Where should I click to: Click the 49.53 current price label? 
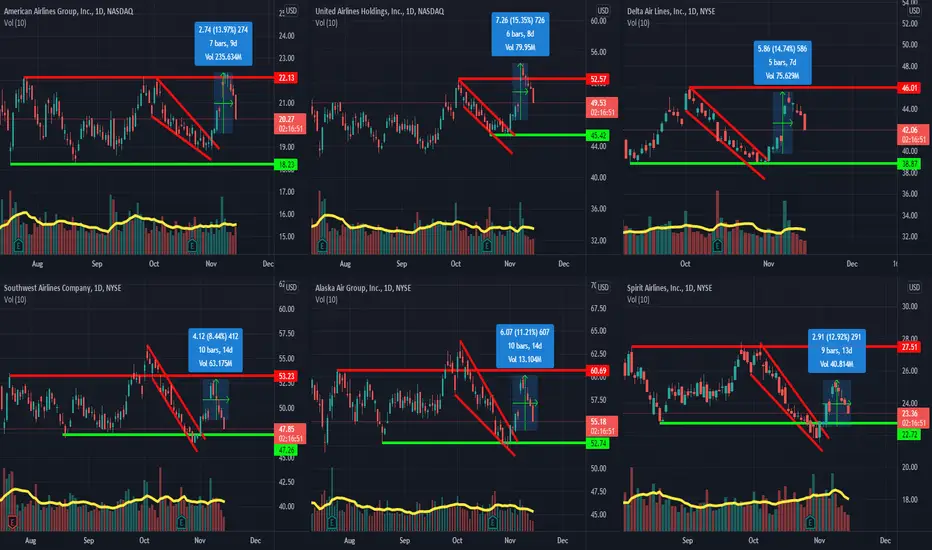click(602, 108)
